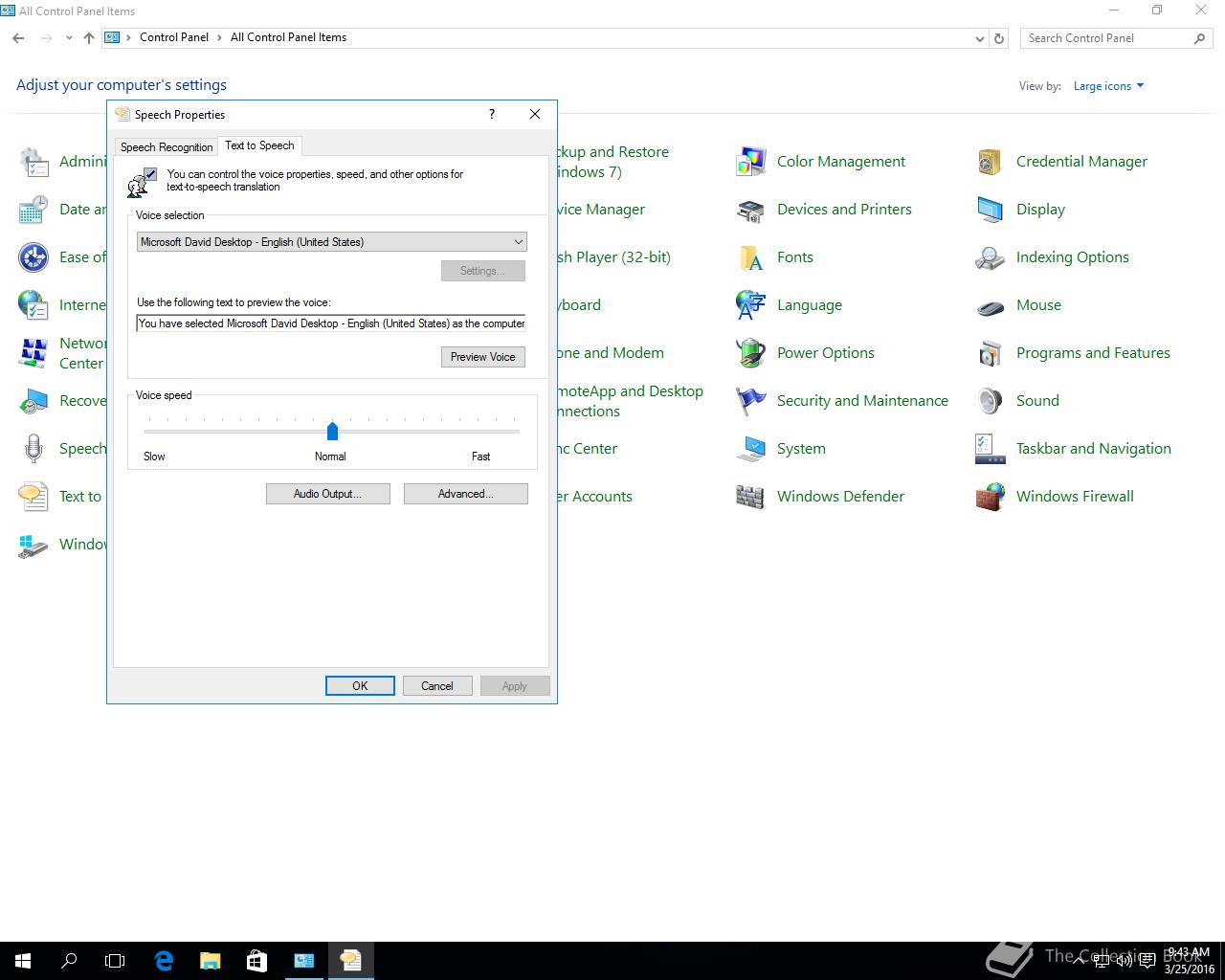Click the Audio Output button

(327, 494)
